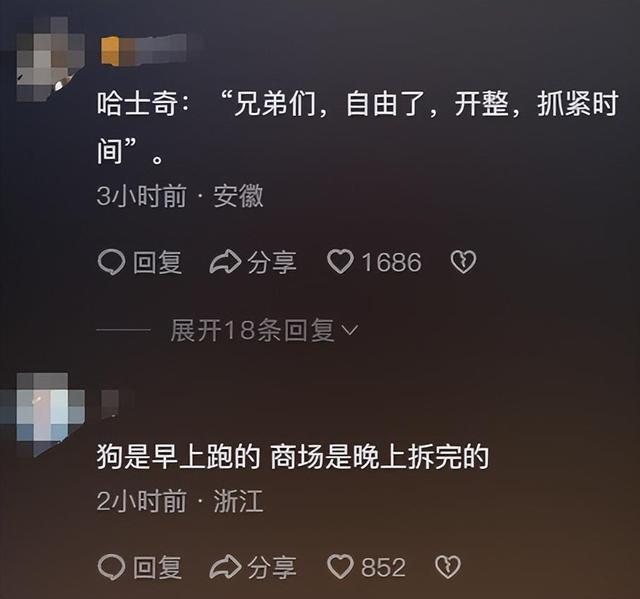Click the chevron next to 展开18条回复
The width and height of the screenshot is (640, 599).
point(350,330)
